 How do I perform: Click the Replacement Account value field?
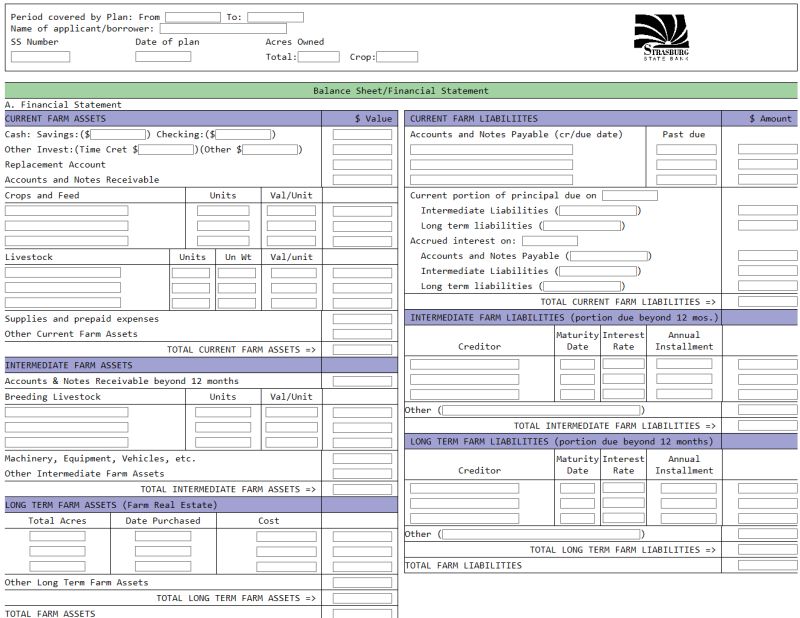point(362,165)
